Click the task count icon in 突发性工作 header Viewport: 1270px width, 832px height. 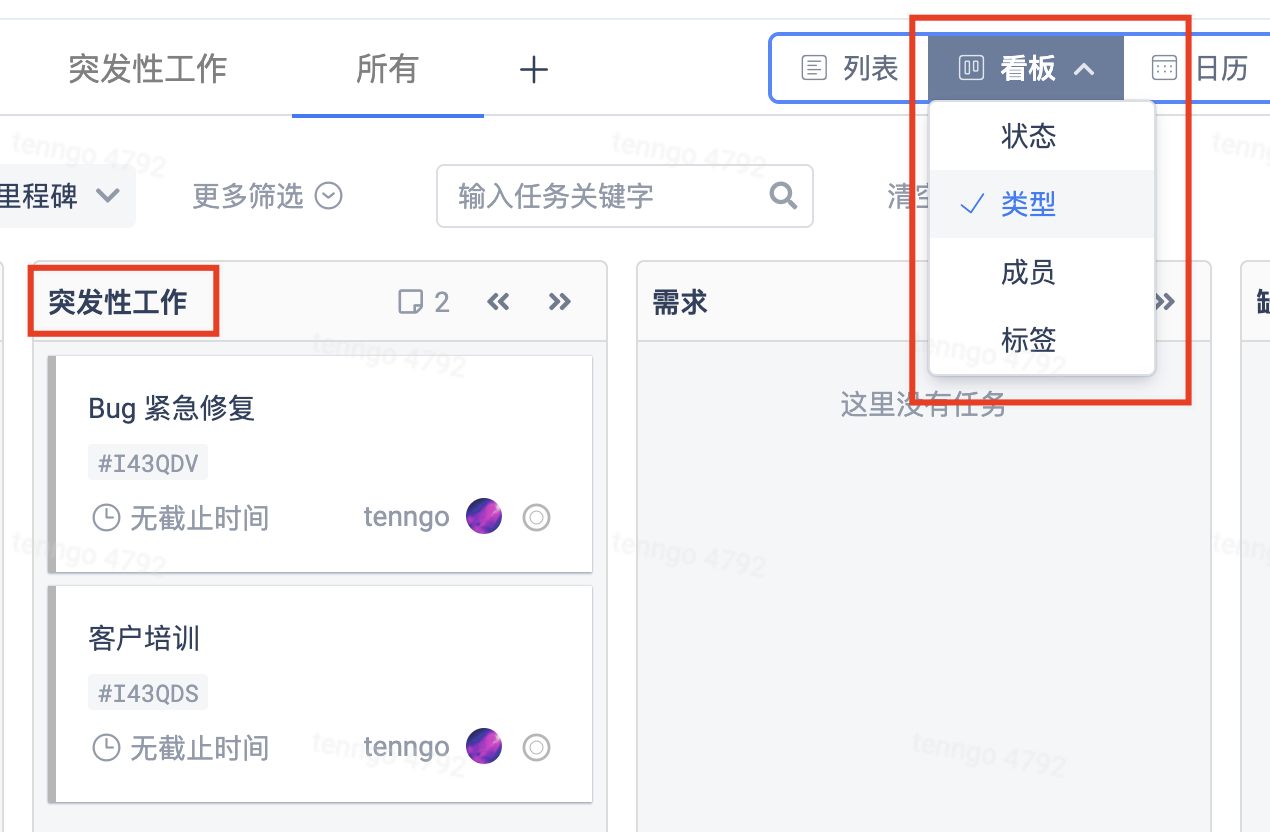click(410, 302)
